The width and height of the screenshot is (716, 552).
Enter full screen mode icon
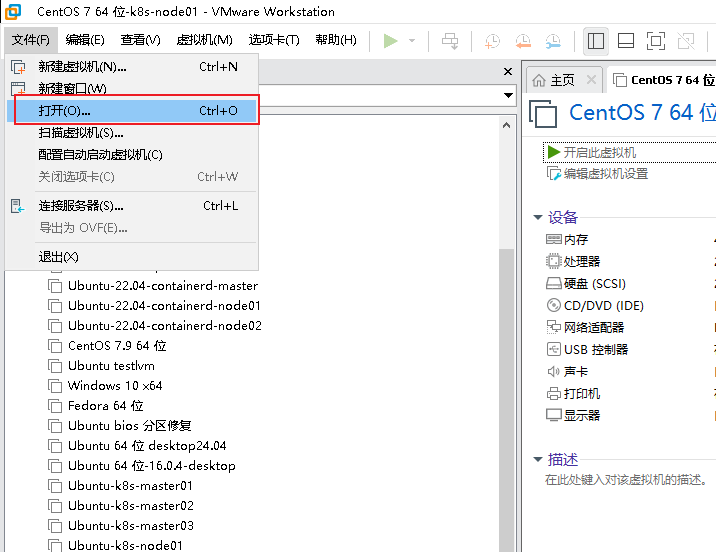(x=656, y=41)
